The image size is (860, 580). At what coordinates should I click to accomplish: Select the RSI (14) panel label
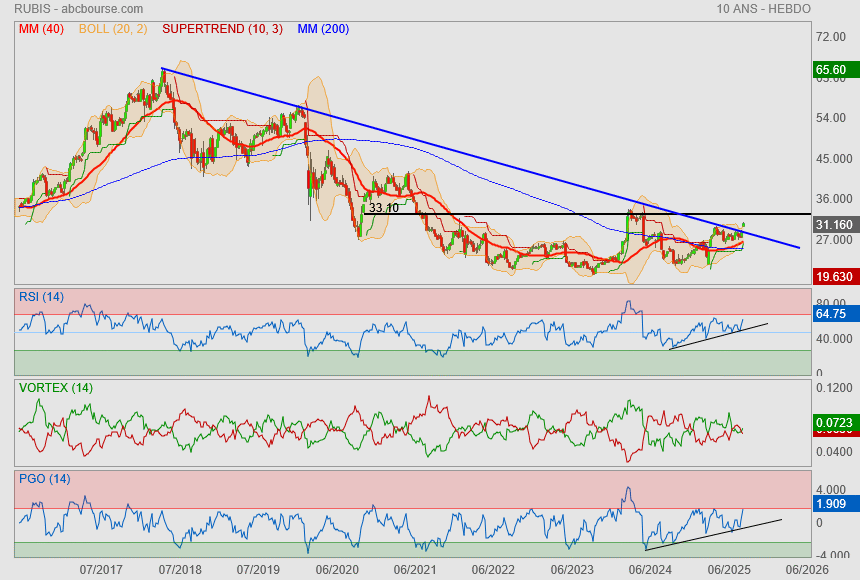pos(42,296)
